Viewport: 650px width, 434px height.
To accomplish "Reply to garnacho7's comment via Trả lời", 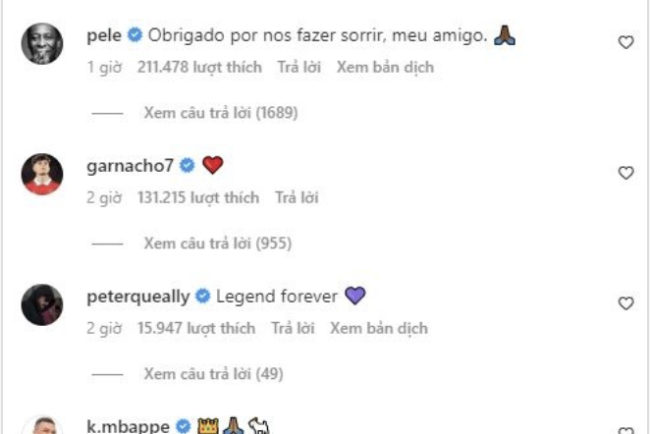I will point(297,198).
